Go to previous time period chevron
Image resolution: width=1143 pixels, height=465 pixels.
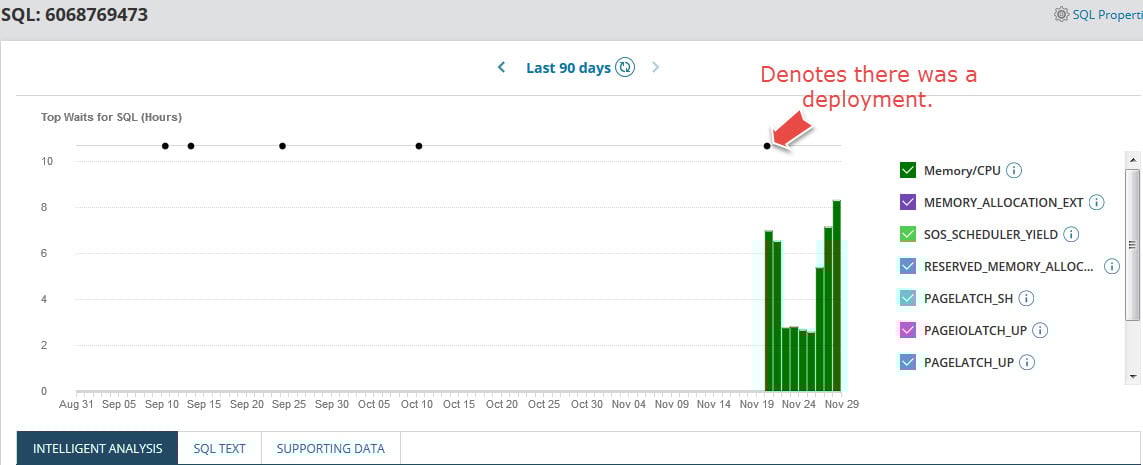(x=502, y=68)
